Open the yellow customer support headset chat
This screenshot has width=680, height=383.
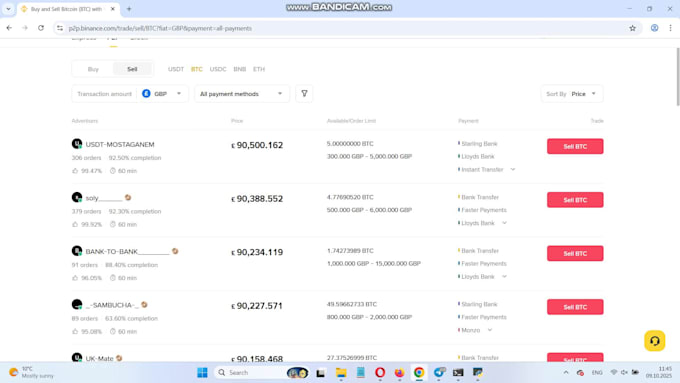pos(654,341)
